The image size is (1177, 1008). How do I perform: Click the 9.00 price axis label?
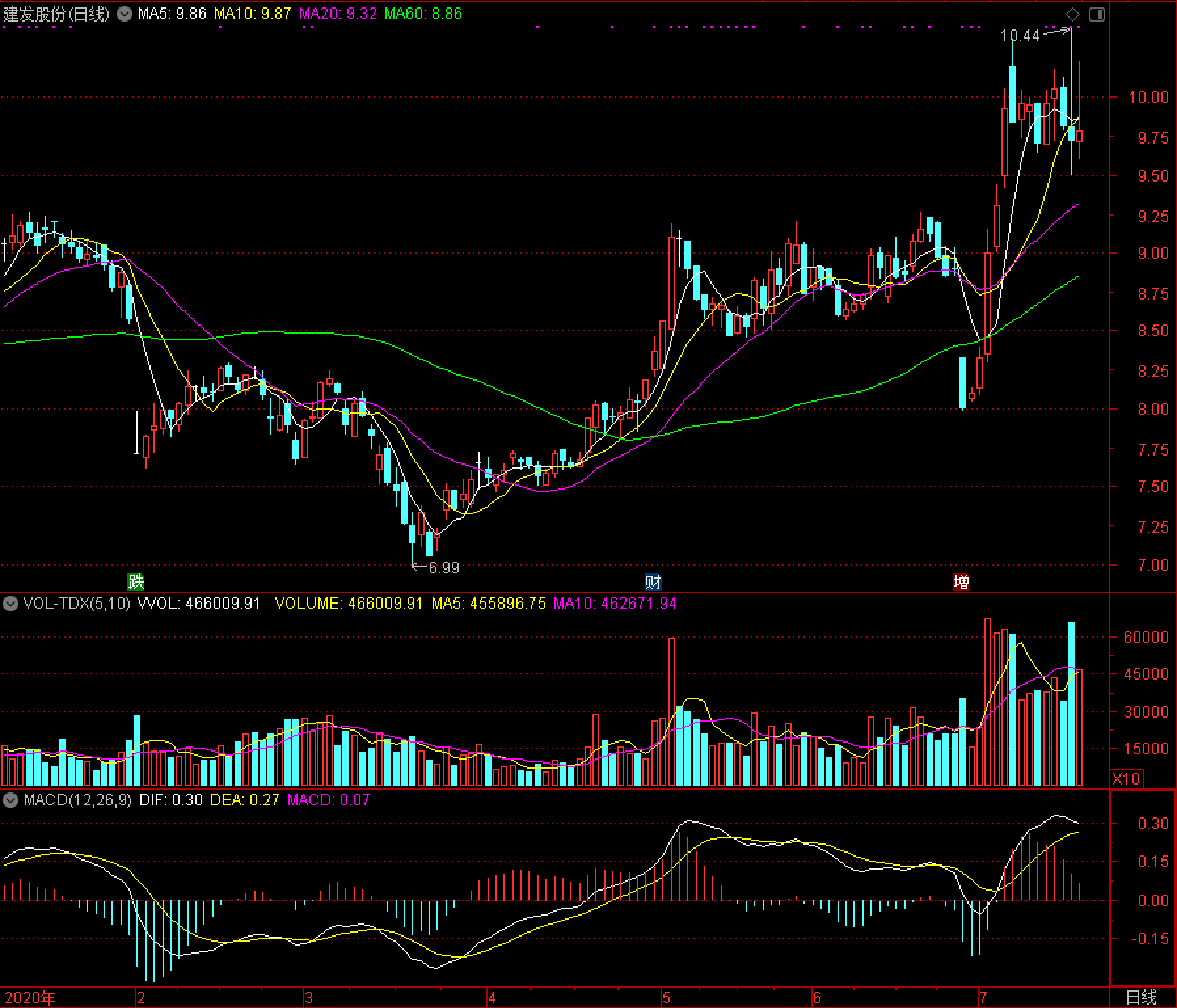(x=1153, y=254)
